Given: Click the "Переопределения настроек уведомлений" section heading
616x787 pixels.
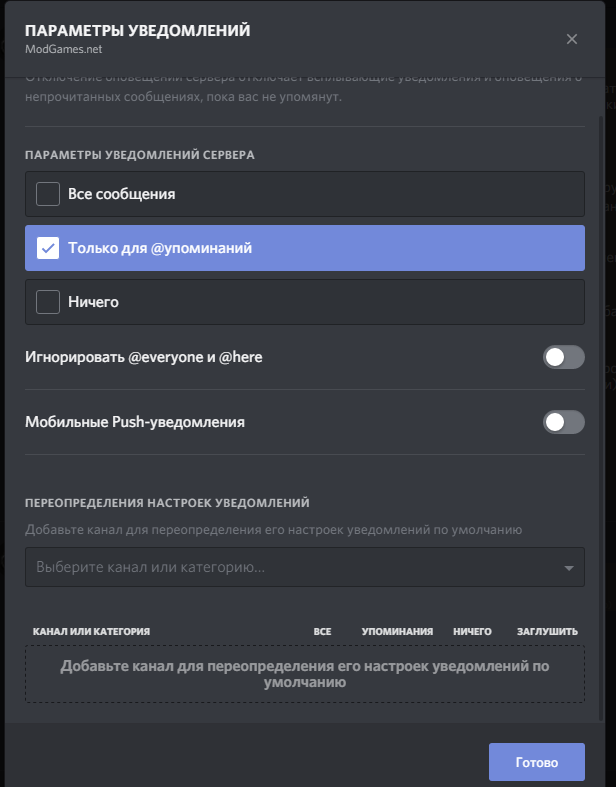Looking at the screenshot, I should (x=167, y=503).
